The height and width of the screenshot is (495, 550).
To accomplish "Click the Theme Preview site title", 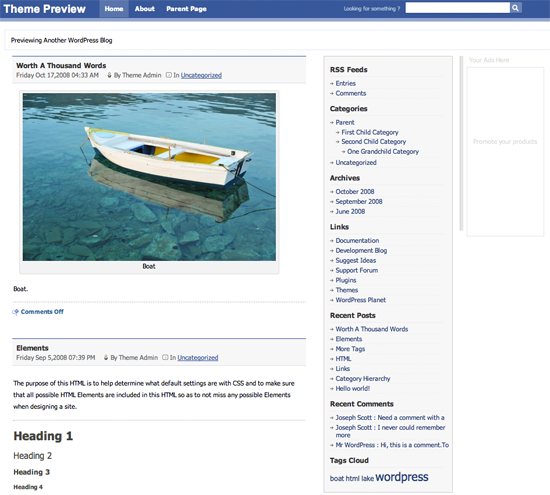I will [45, 9].
